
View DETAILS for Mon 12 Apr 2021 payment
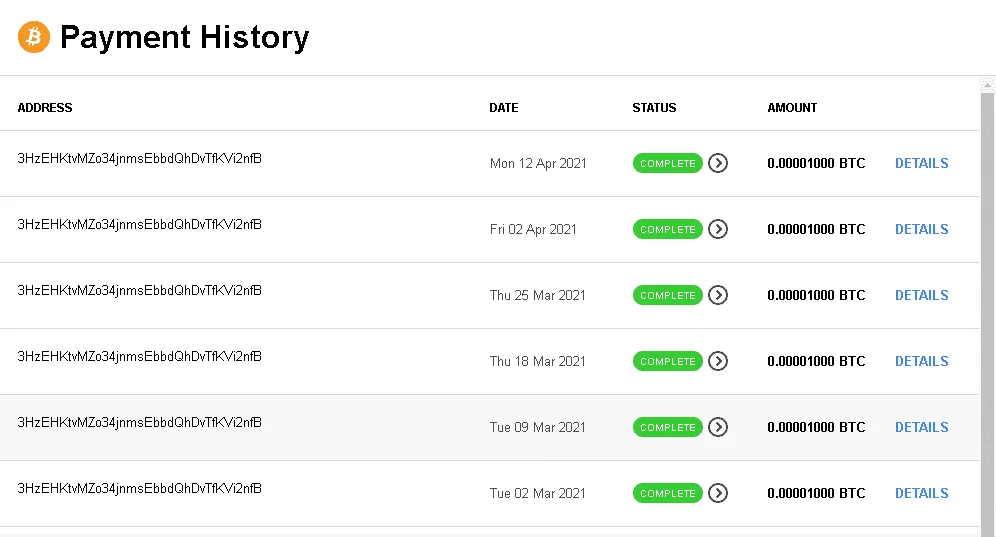click(921, 163)
